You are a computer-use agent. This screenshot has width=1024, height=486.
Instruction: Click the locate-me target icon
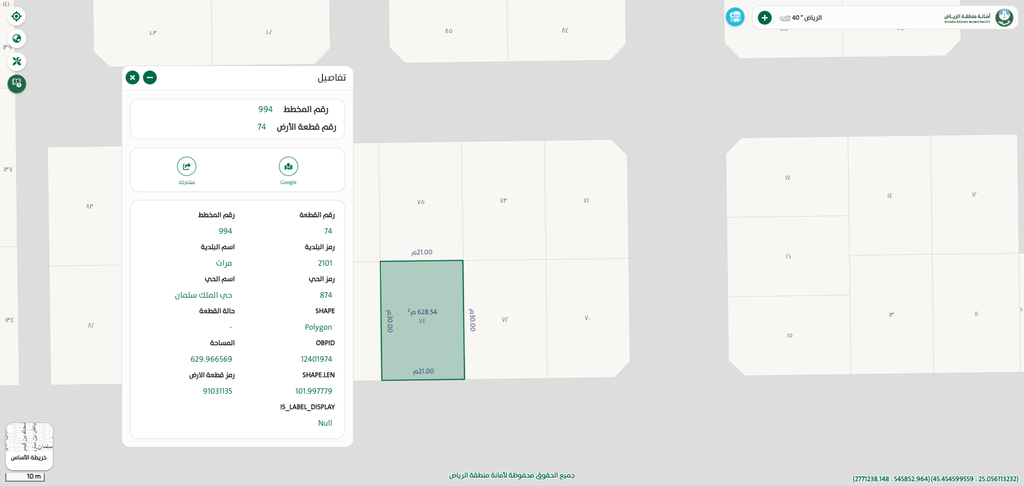(x=16, y=16)
